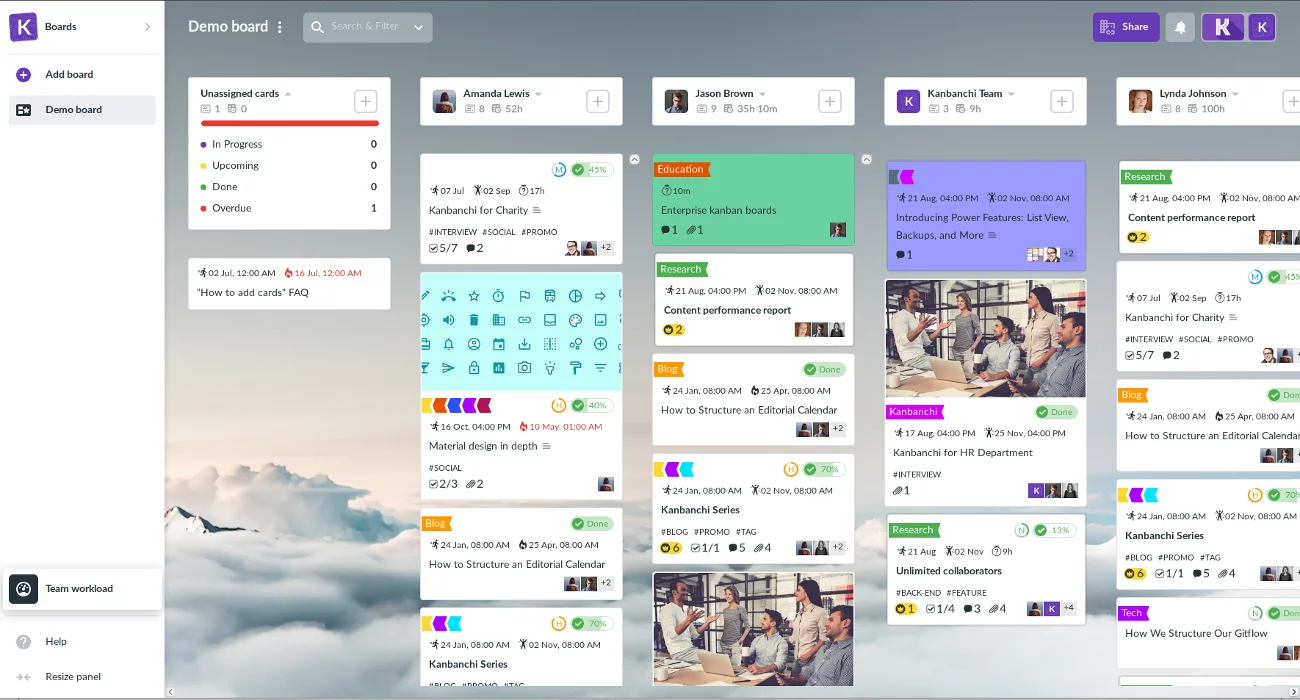Add a card to Unassigned cards list

[x=365, y=101]
